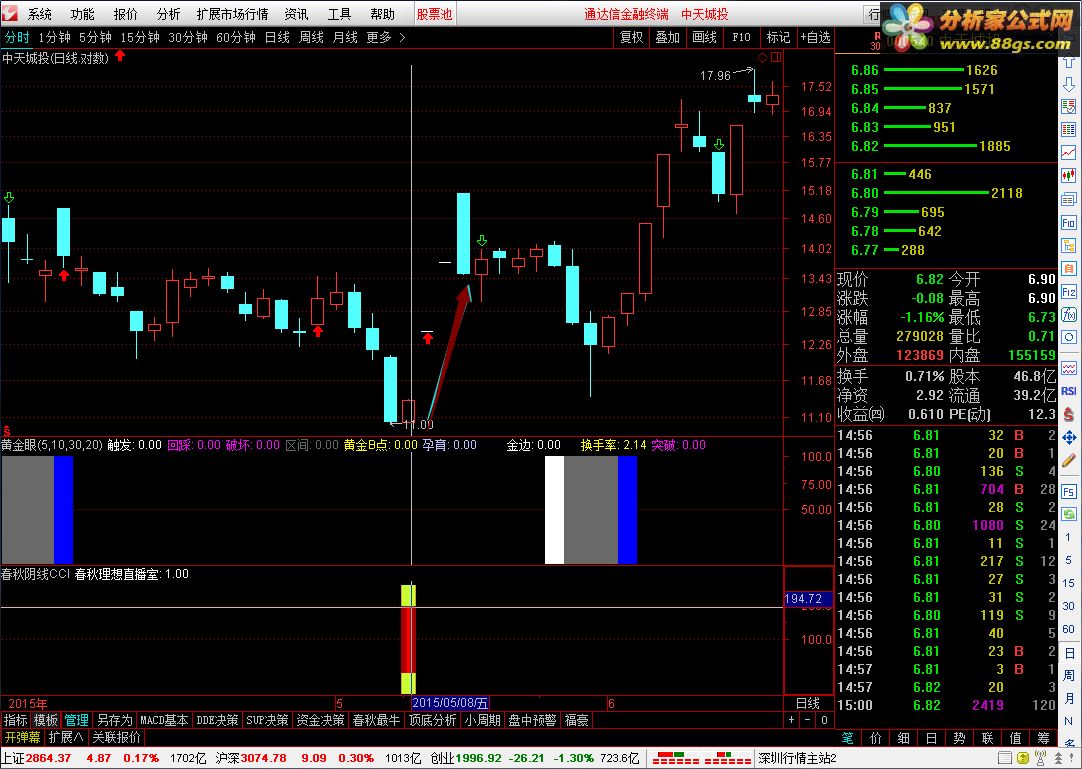Image resolution: width=1082 pixels, height=769 pixels.
Task: Switch to 日线 chart tab
Action: pyautogui.click(x=277, y=37)
